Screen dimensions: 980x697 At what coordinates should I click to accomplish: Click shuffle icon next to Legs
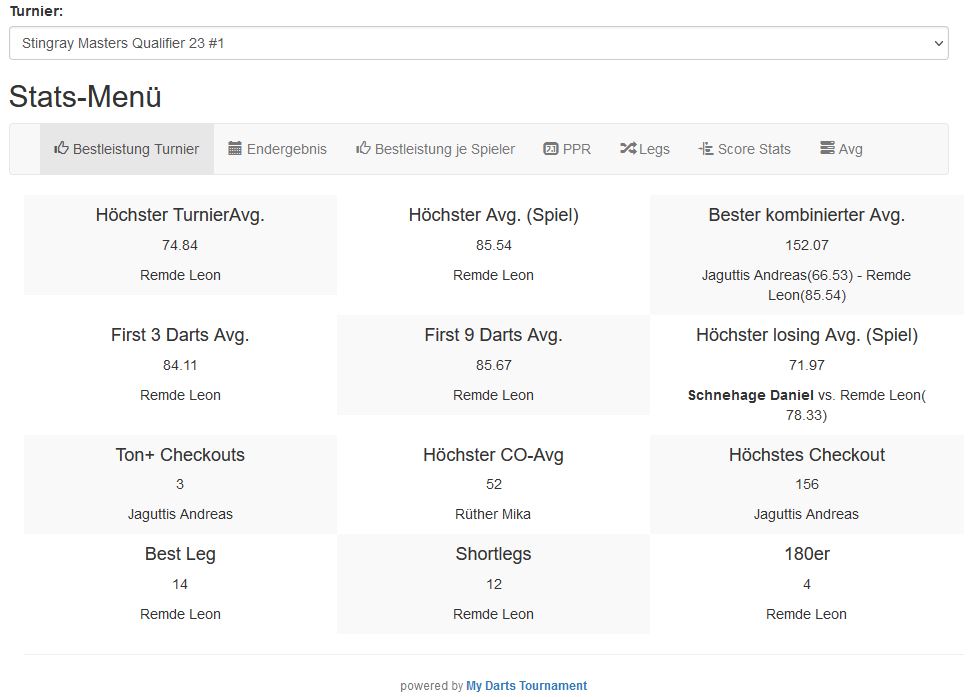(x=627, y=149)
